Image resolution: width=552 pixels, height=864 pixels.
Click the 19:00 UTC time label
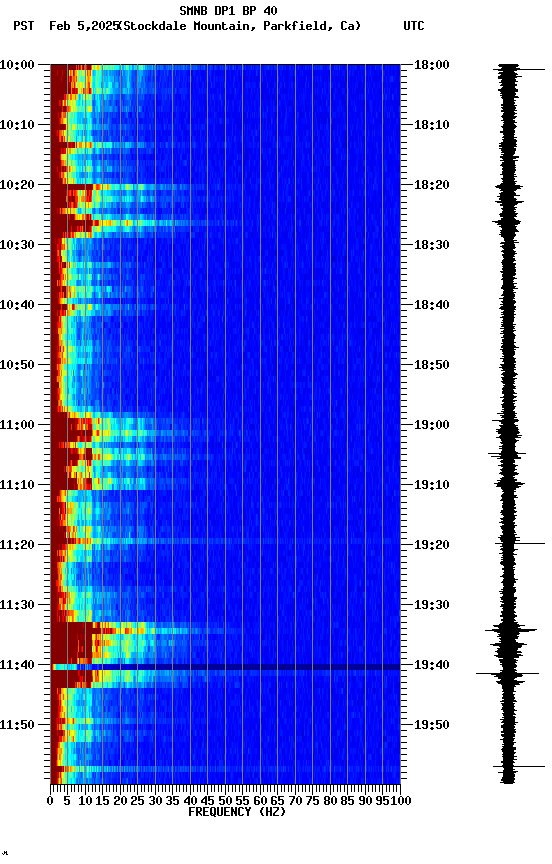tap(432, 425)
